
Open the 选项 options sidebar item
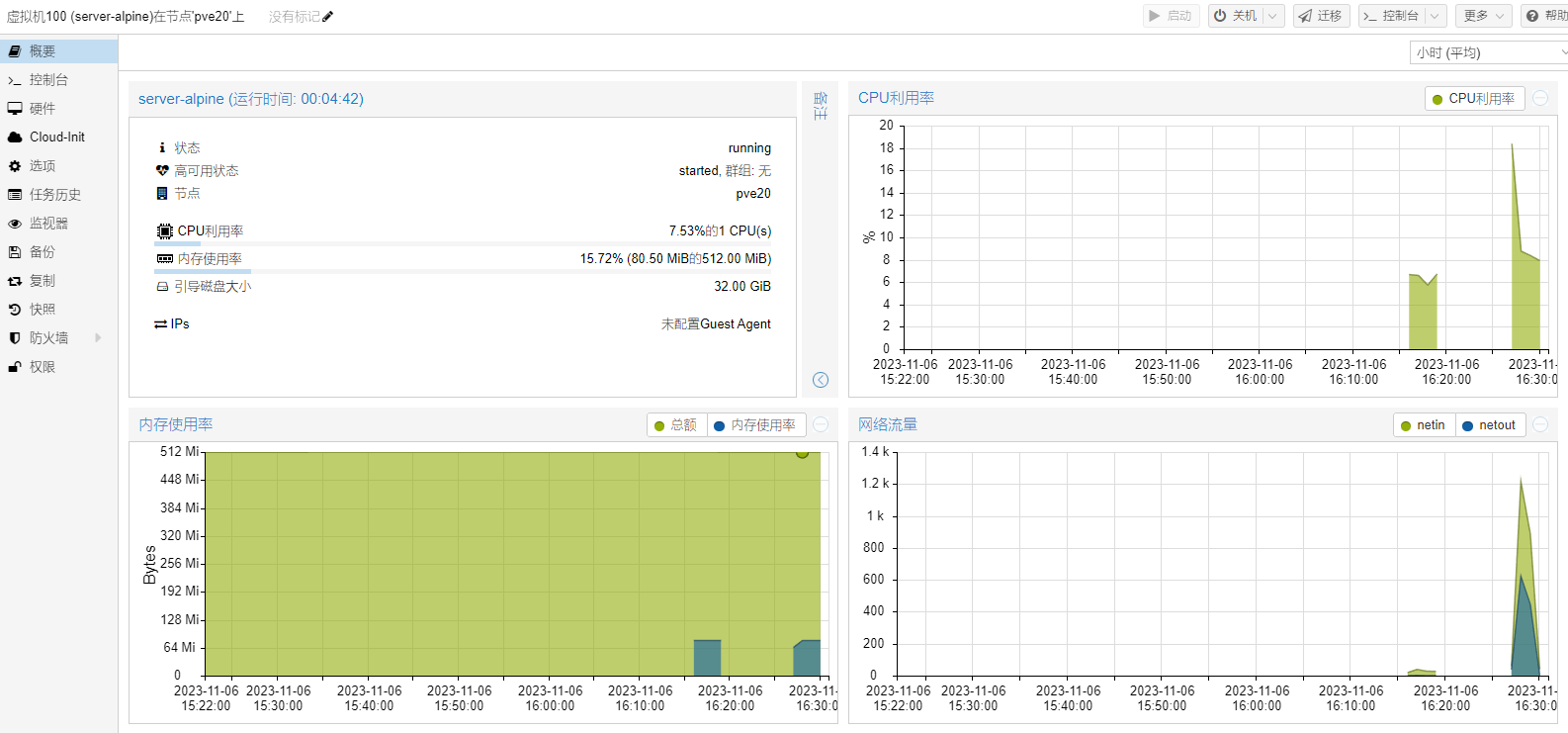(58, 166)
